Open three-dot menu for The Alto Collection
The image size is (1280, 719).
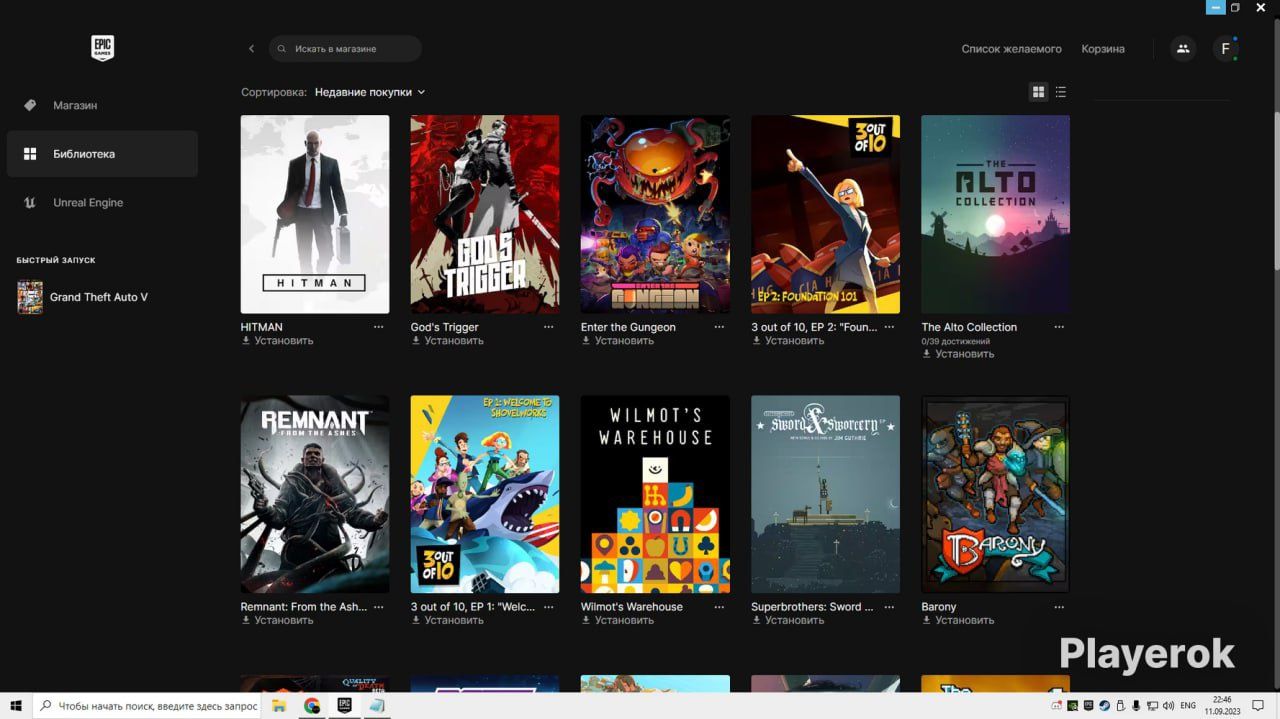click(1059, 327)
